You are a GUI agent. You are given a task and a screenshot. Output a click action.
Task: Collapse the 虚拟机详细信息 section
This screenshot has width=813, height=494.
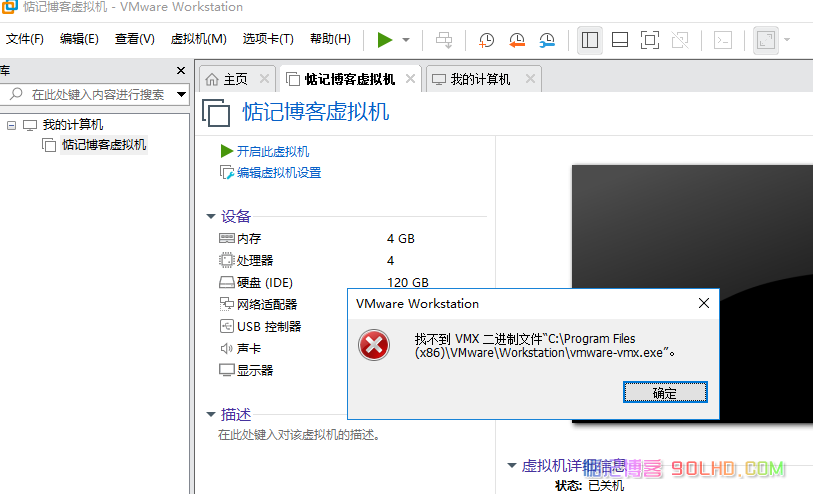[x=512, y=465]
